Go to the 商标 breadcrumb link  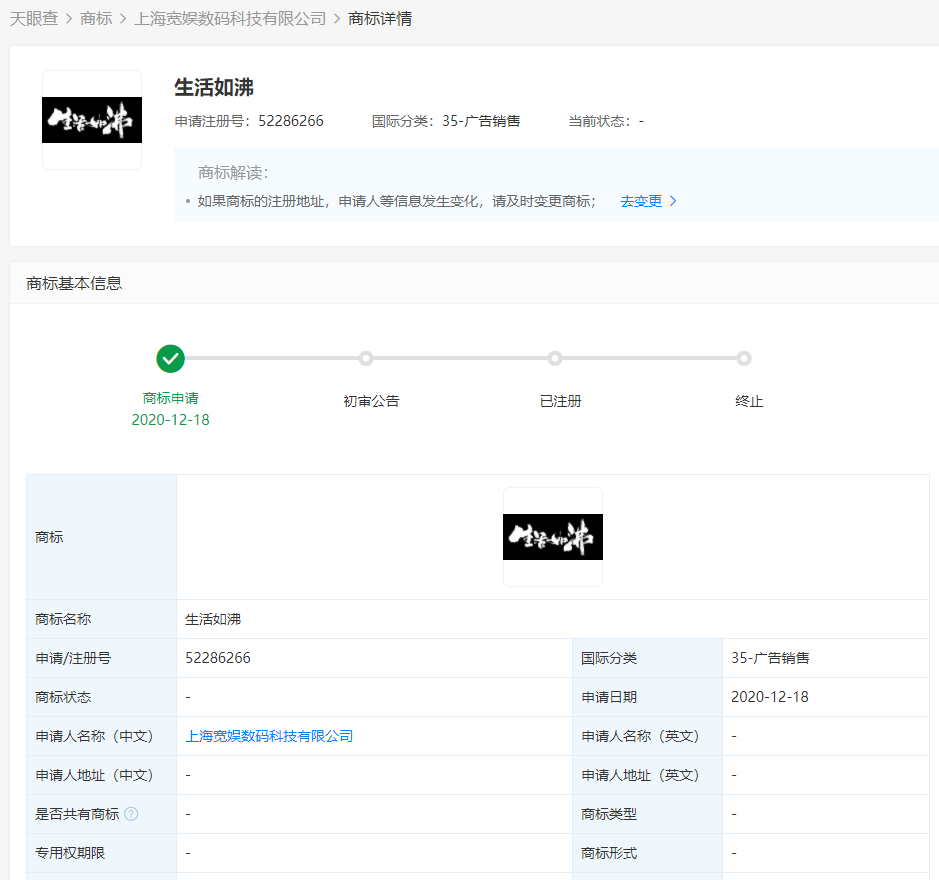point(96,19)
